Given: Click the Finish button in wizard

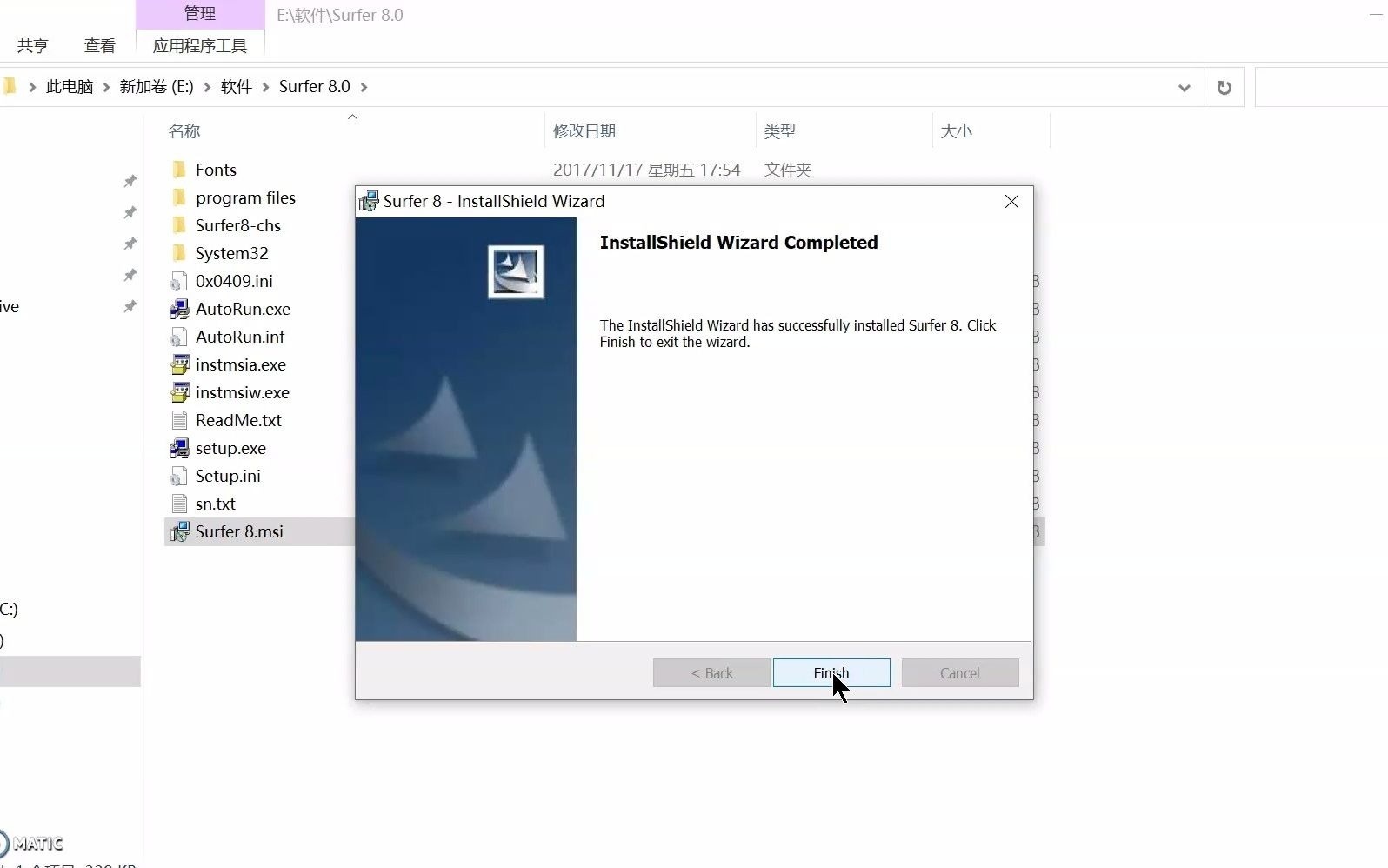Looking at the screenshot, I should [x=831, y=672].
